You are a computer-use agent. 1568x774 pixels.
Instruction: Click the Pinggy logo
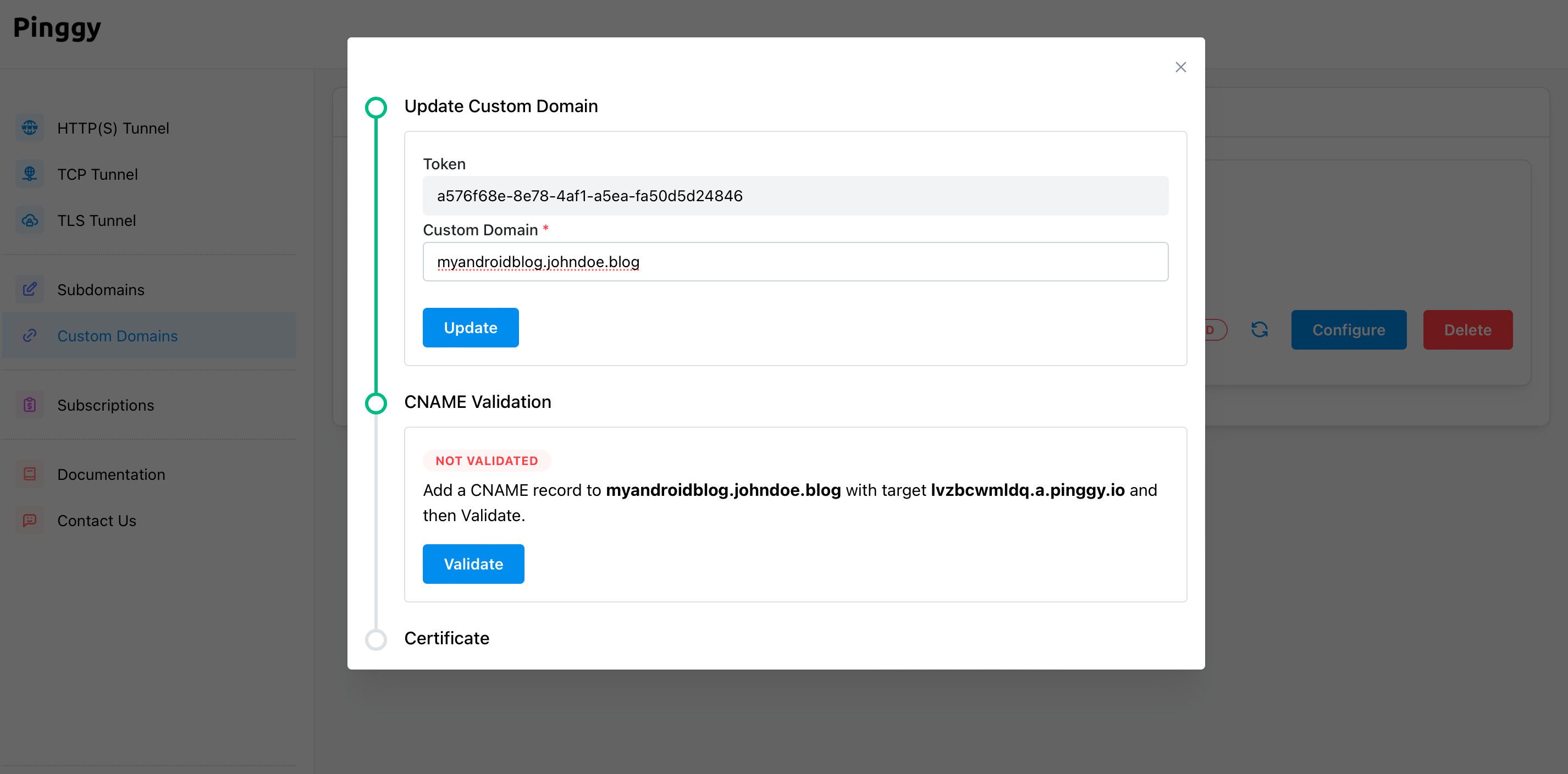pos(57,28)
